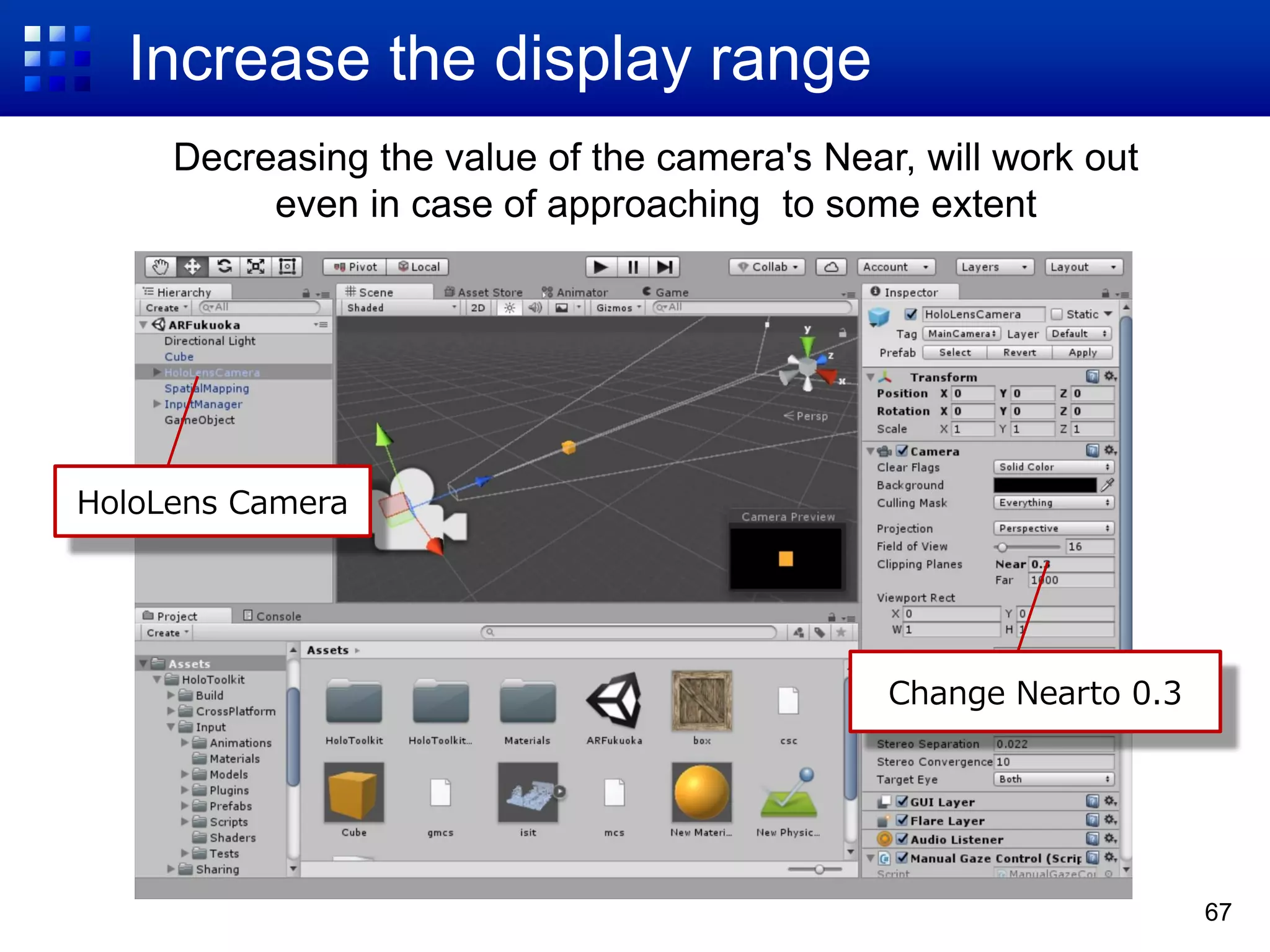
Task: Click the prefab Revert button
Action: click(x=1019, y=353)
